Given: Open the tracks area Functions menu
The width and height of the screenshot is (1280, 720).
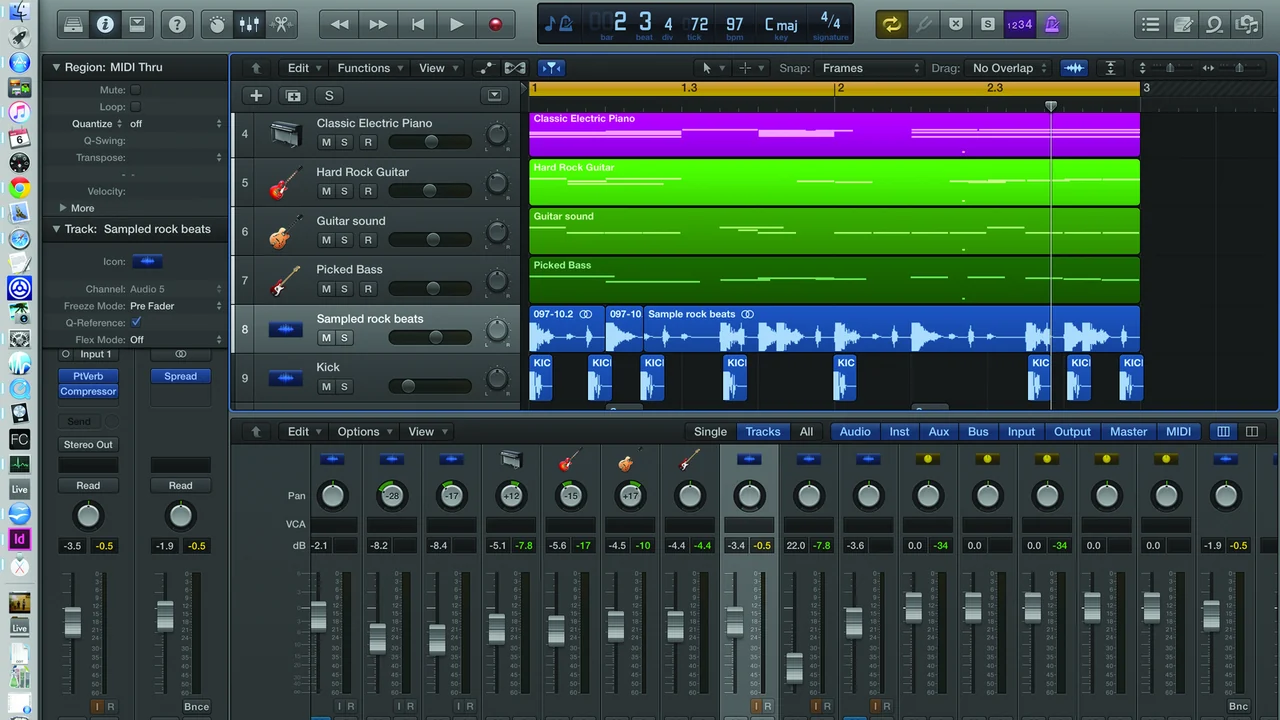Looking at the screenshot, I should [x=370, y=68].
